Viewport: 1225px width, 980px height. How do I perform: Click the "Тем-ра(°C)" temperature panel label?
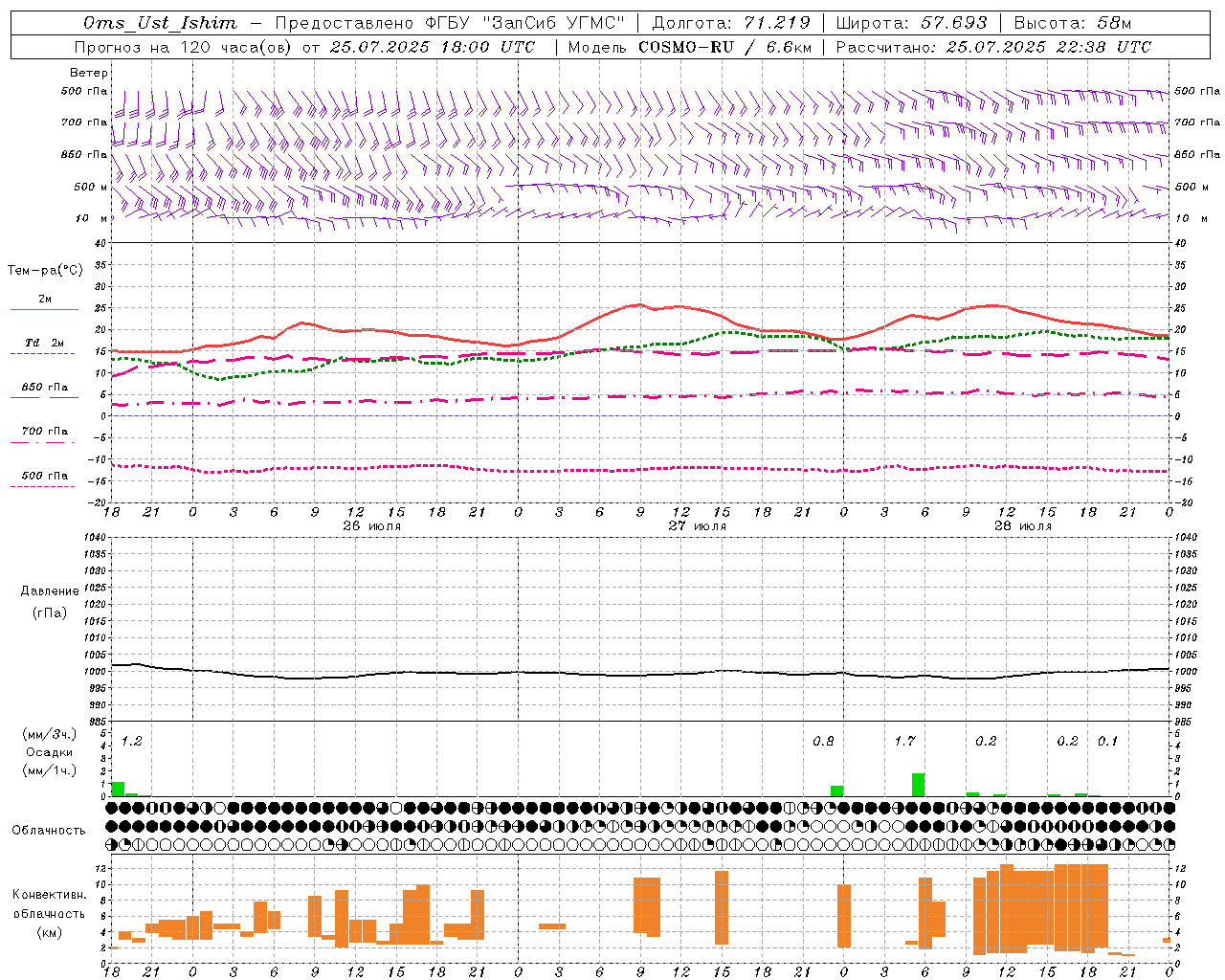point(45,271)
